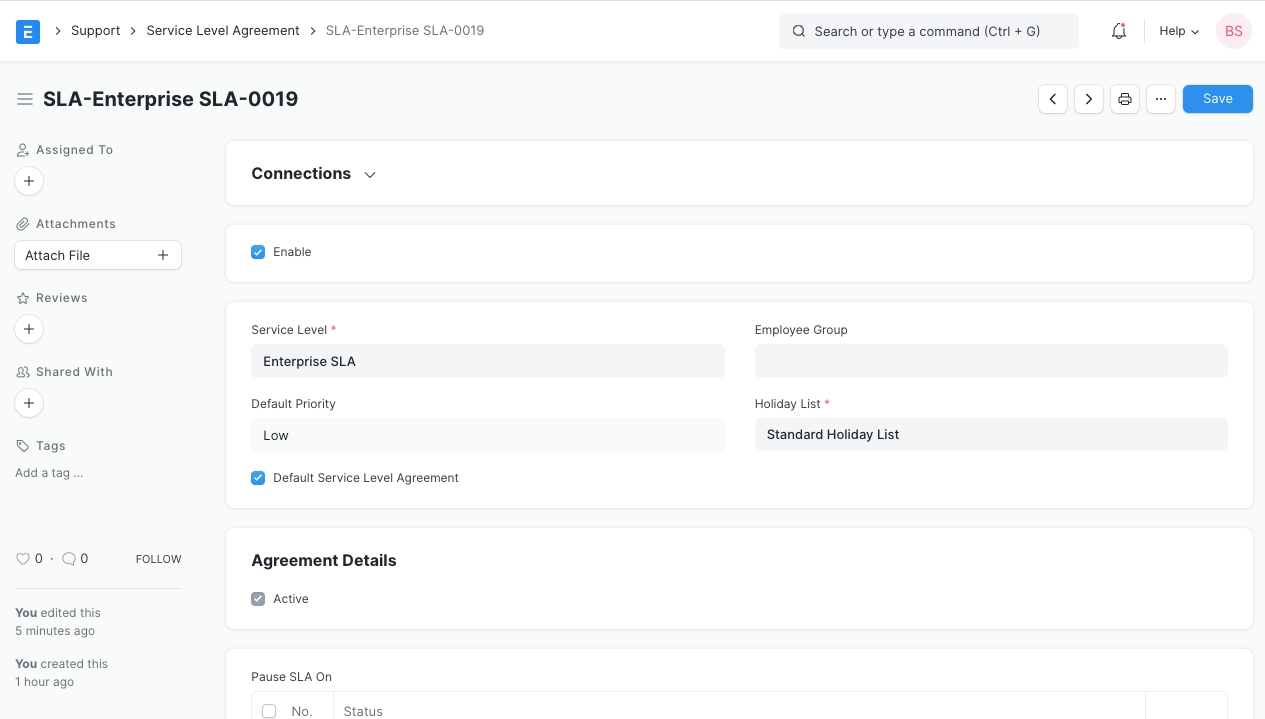This screenshot has width=1265, height=719.
Task: Navigate to Support breadcrumb
Action: click(95, 31)
